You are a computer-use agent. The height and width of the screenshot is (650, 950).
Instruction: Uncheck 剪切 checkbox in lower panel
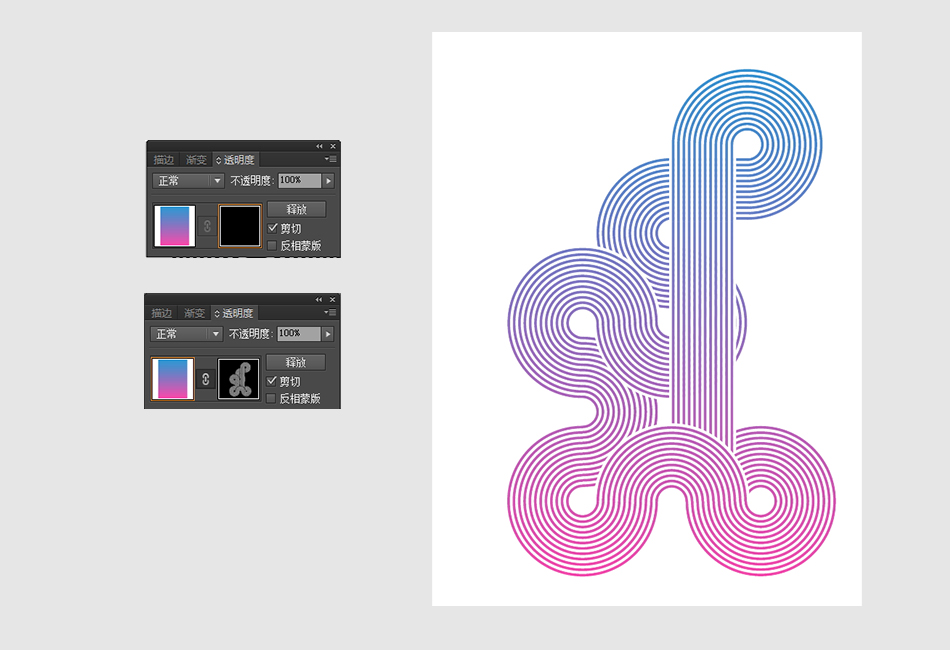(271, 381)
